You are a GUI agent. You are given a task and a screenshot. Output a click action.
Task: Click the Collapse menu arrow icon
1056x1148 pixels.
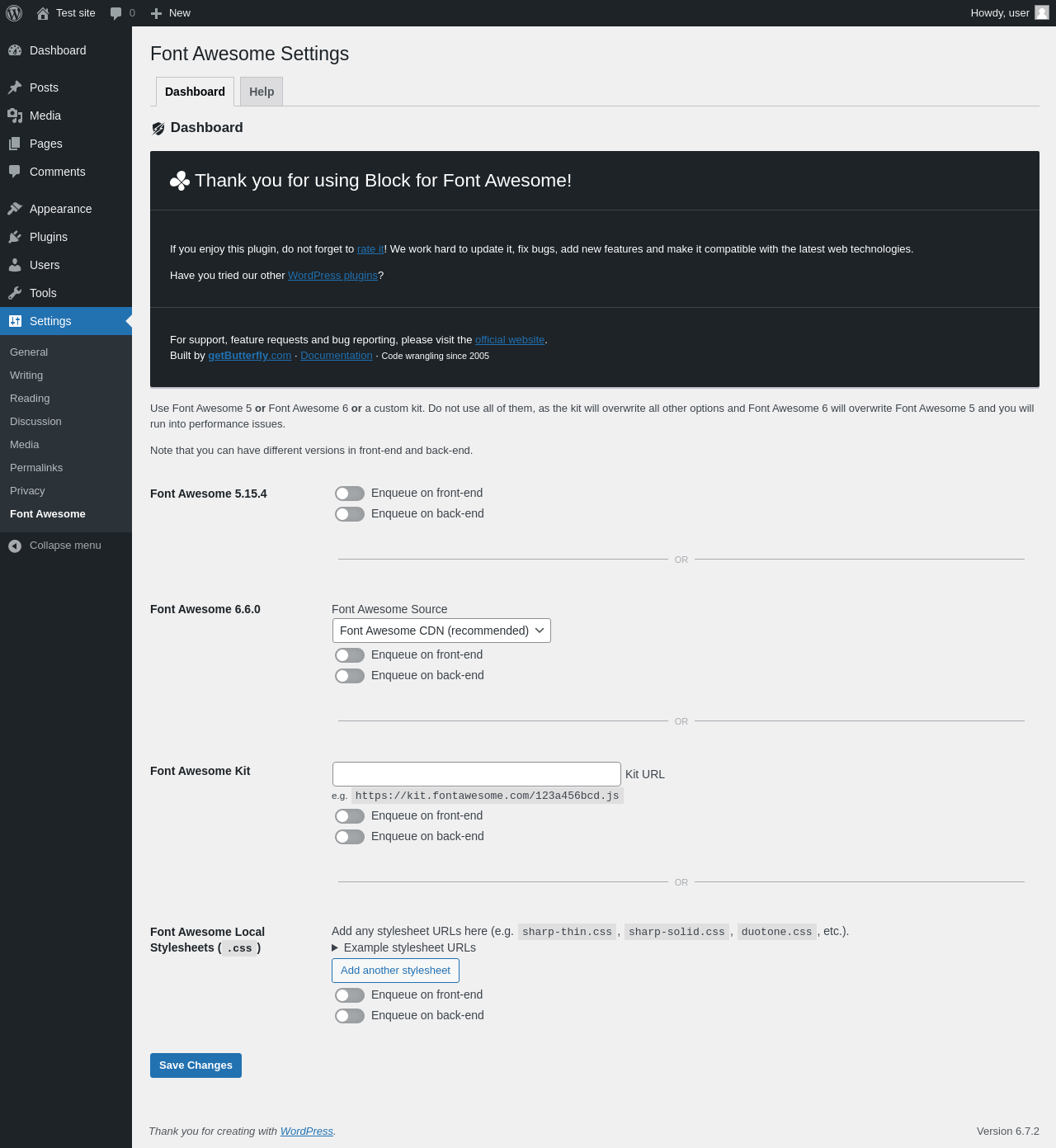click(x=15, y=546)
